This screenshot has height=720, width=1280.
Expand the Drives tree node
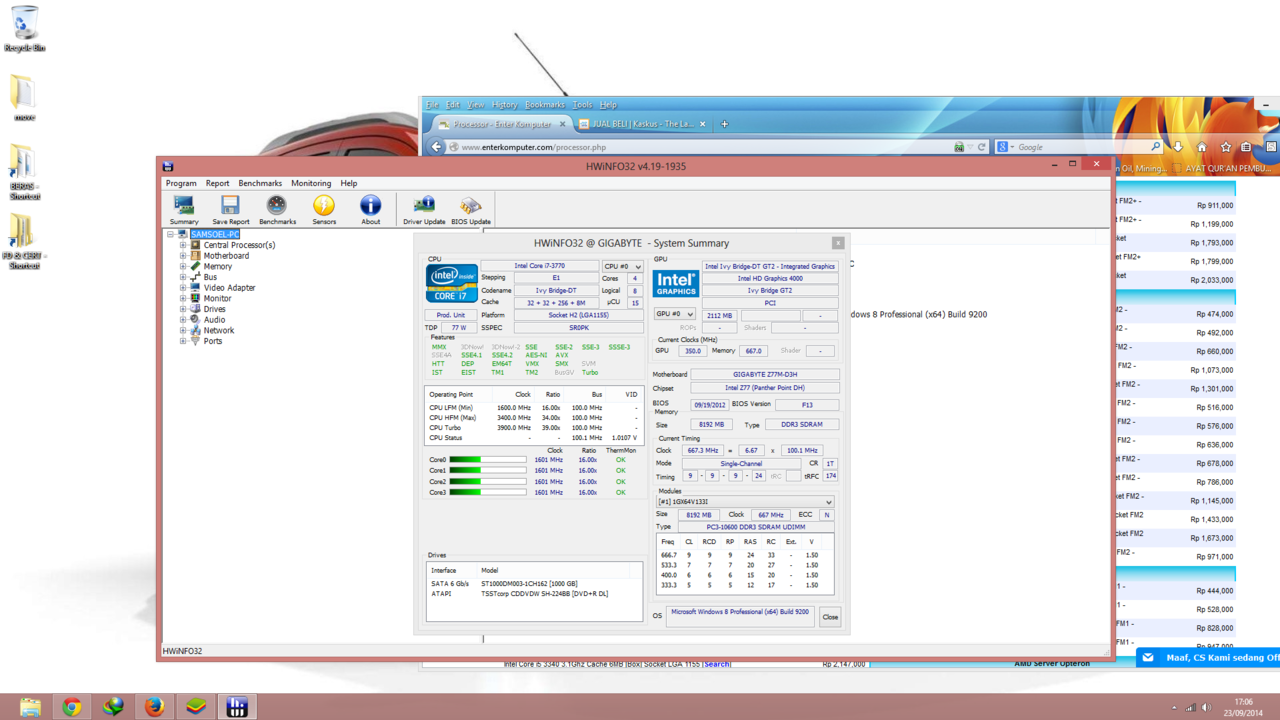(x=183, y=309)
